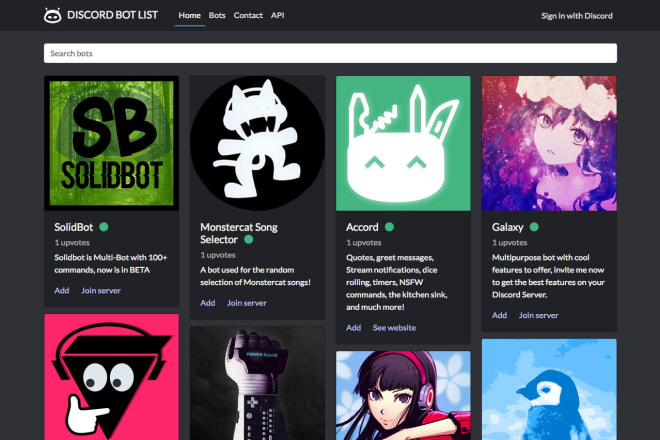Image resolution: width=660 pixels, height=440 pixels.
Task: Click the SolidBot name heading
Action: click(x=74, y=227)
